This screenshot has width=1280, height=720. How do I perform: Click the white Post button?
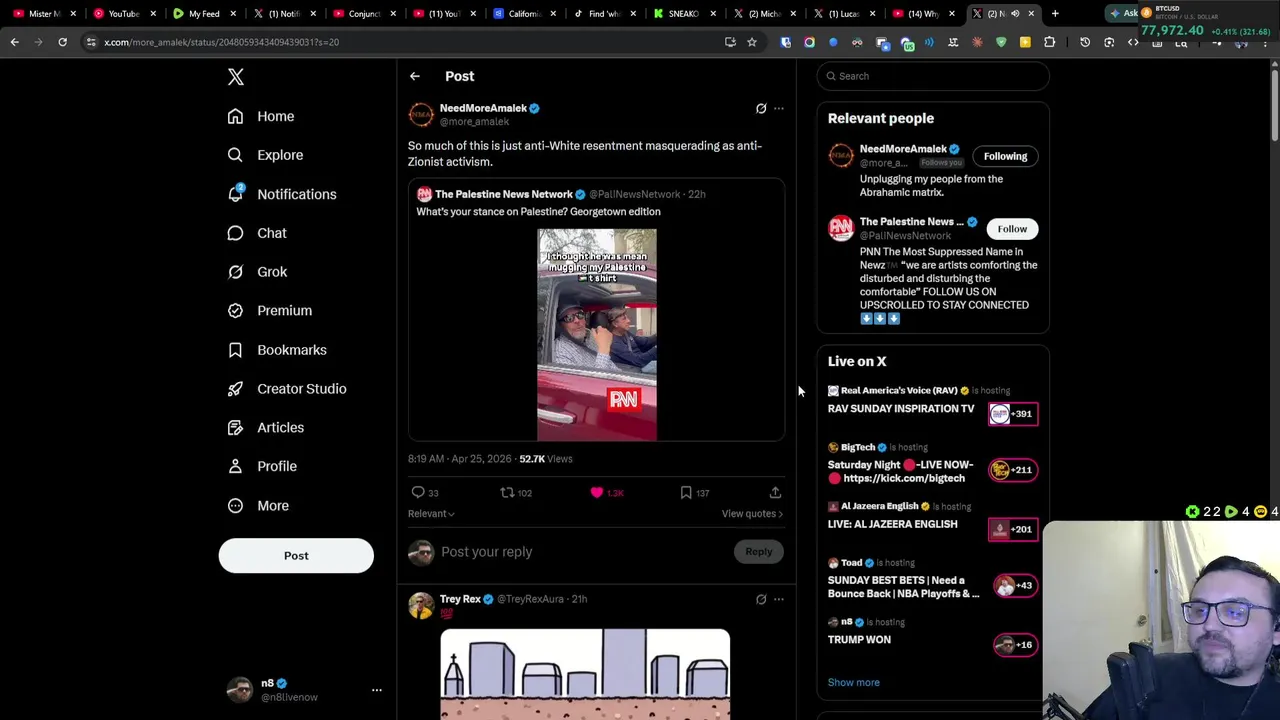click(x=296, y=556)
